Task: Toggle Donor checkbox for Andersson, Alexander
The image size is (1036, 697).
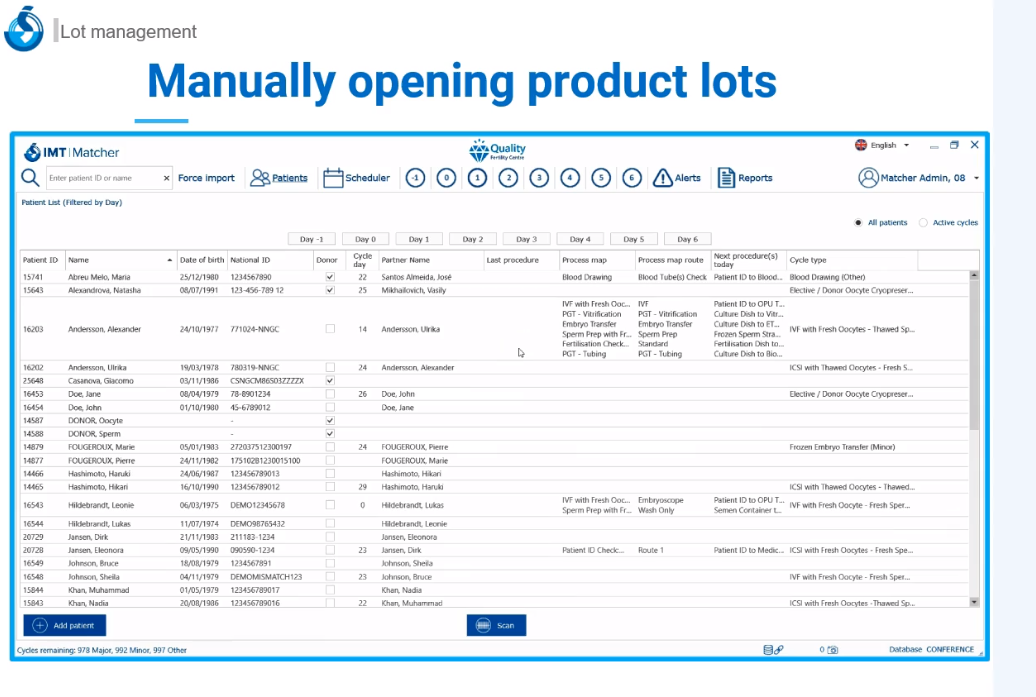Action: coord(330,329)
